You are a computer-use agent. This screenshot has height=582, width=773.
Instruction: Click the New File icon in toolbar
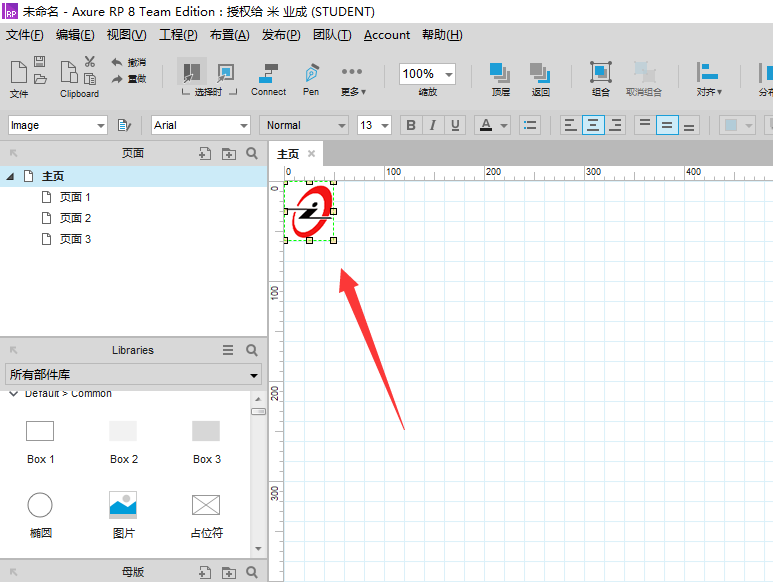[x=19, y=72]
